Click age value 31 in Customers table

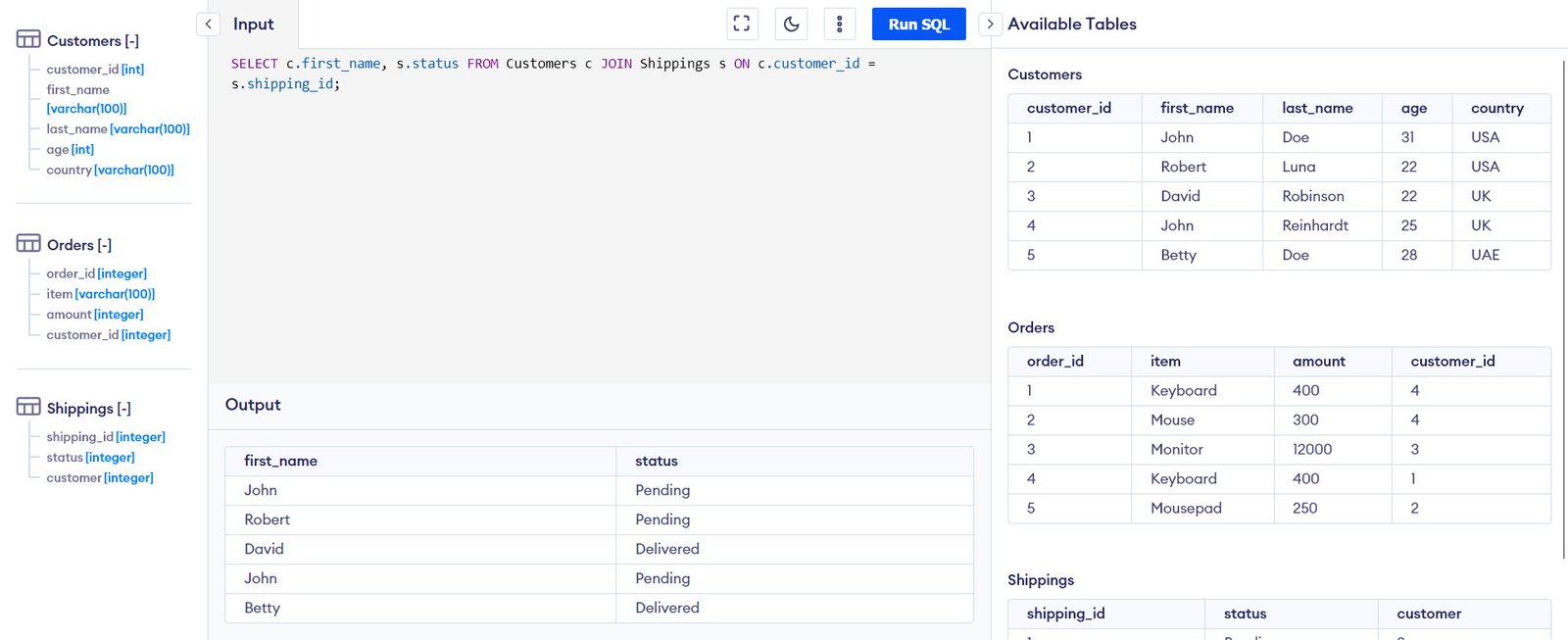tap(1407, 137)
